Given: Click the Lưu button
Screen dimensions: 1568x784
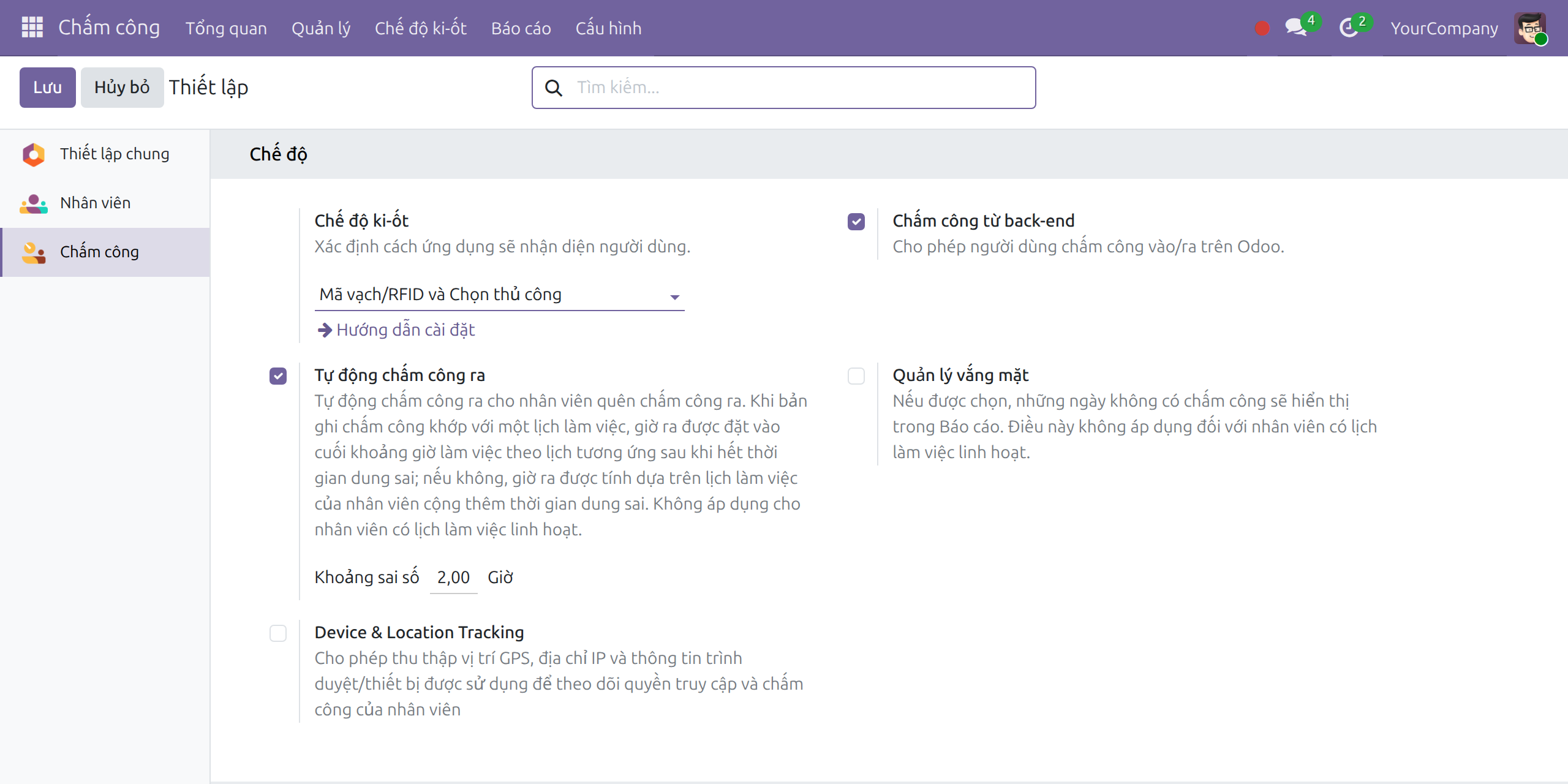Looking at the screenshot, I should 48,88.
